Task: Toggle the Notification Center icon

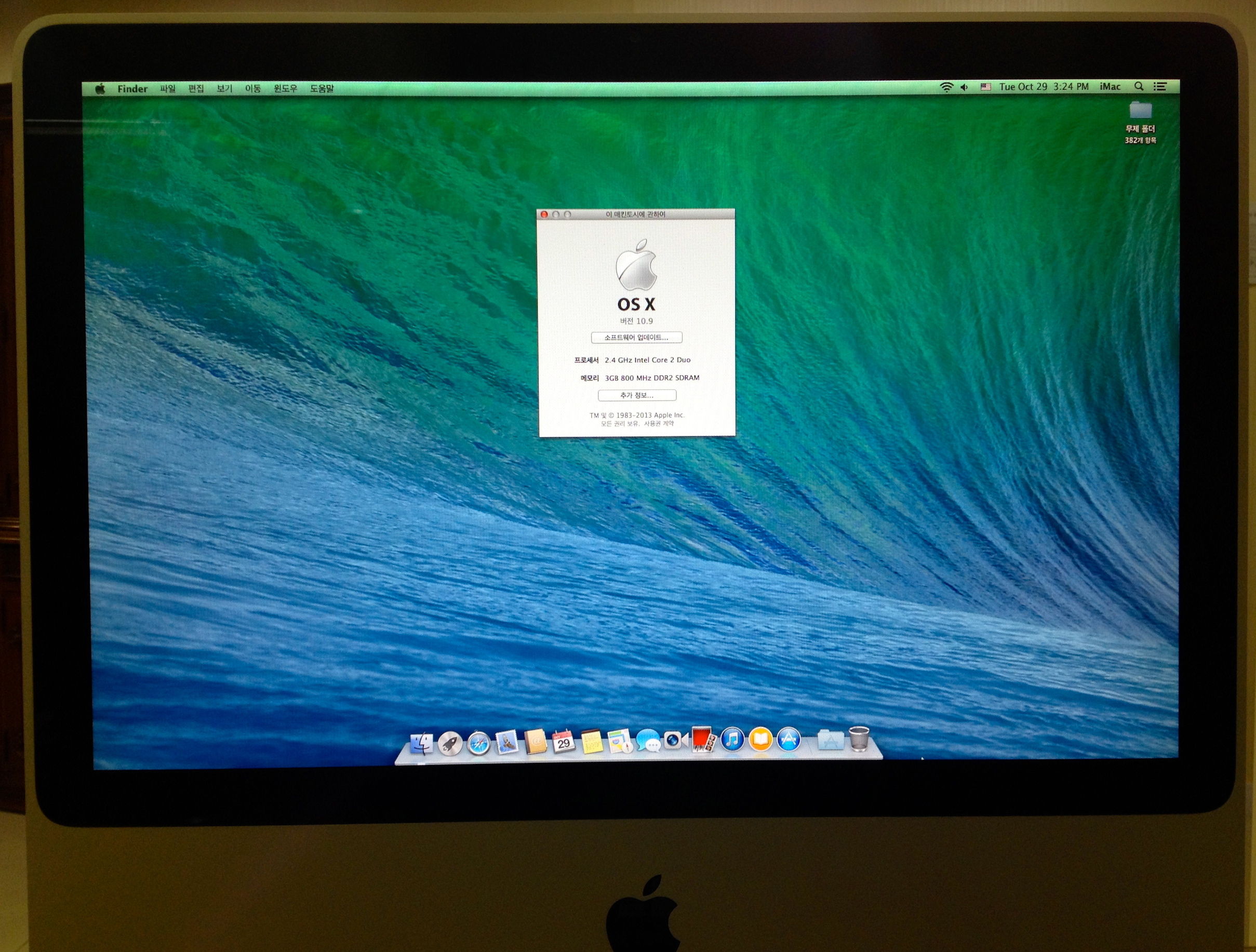Action: pos(1160,86)
